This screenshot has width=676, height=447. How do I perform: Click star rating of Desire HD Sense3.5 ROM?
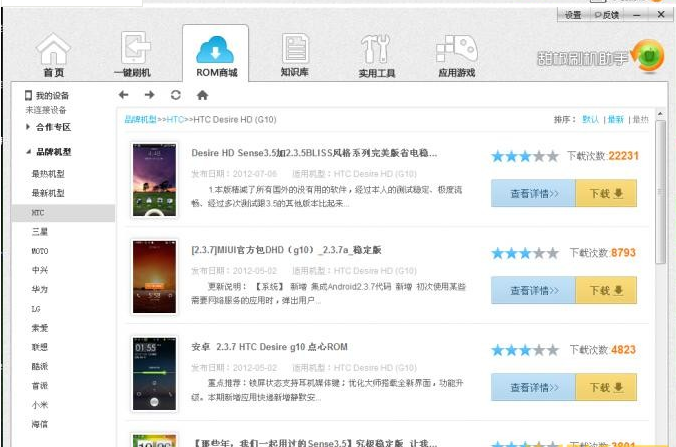pos(525,156)
